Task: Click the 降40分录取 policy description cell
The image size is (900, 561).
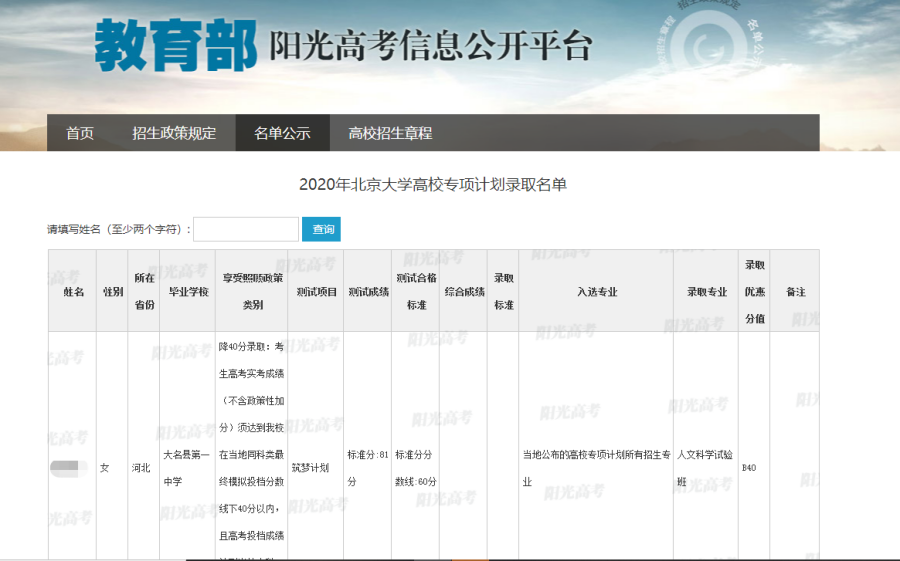Action: click(251, 448)
